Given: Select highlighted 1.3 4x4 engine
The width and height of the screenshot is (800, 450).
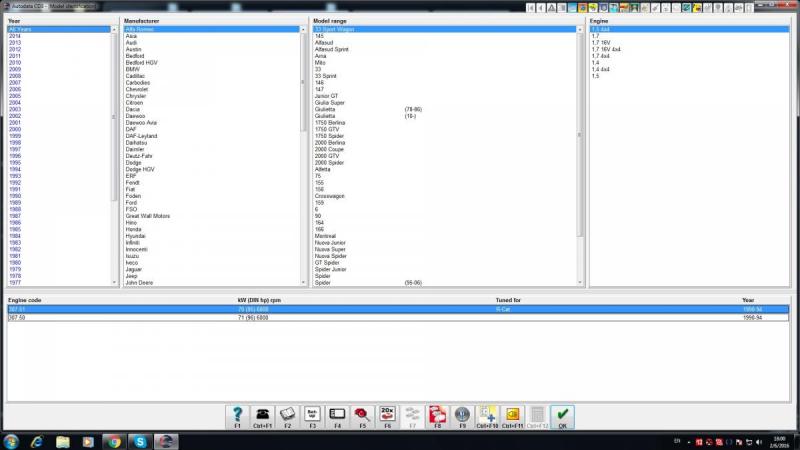Looking at the screenshot, I should coord(689,30).
